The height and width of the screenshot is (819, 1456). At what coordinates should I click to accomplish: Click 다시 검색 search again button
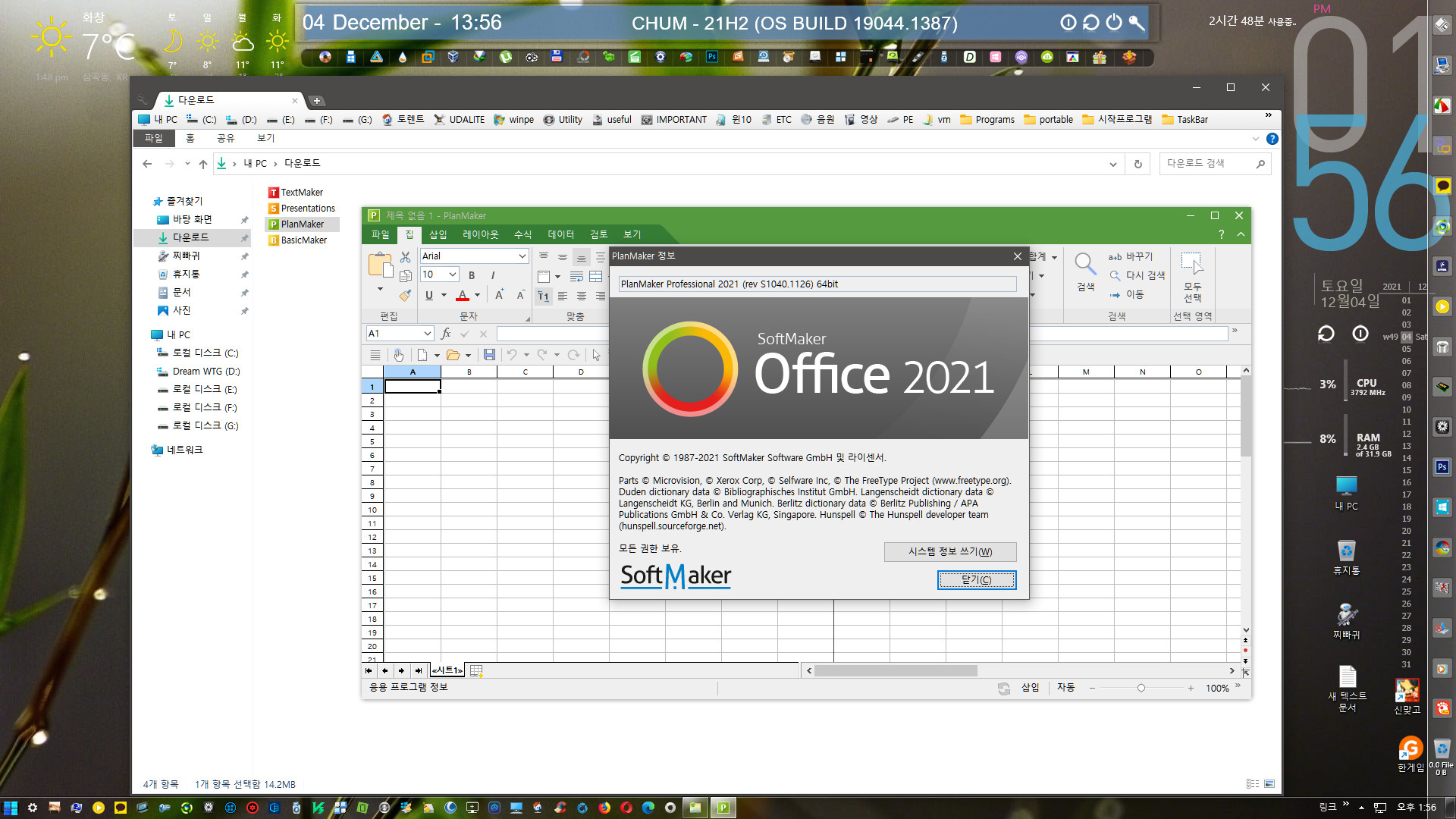coord(1137,276)
